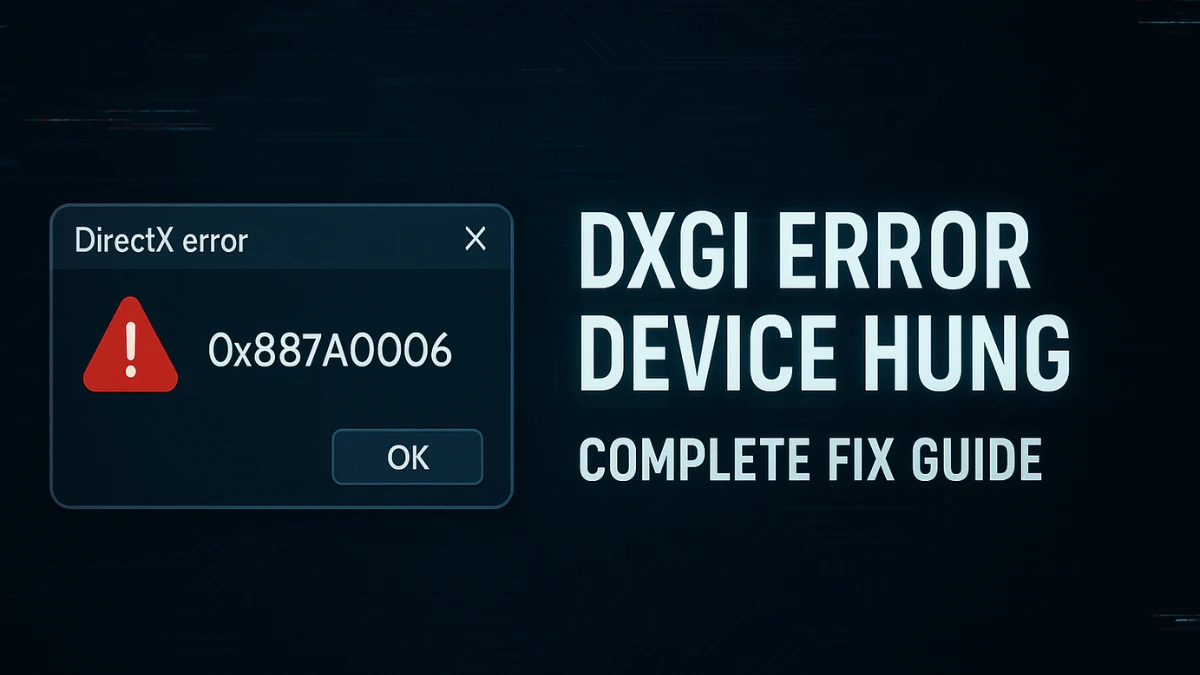
Task: Click the red warning triangle icon
Action: point(130,343)
